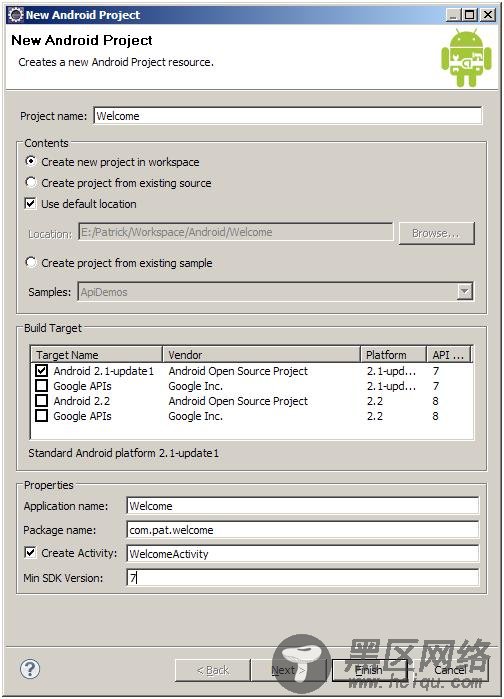
Task: Click into the Package name field
Action: pos(303,530)
